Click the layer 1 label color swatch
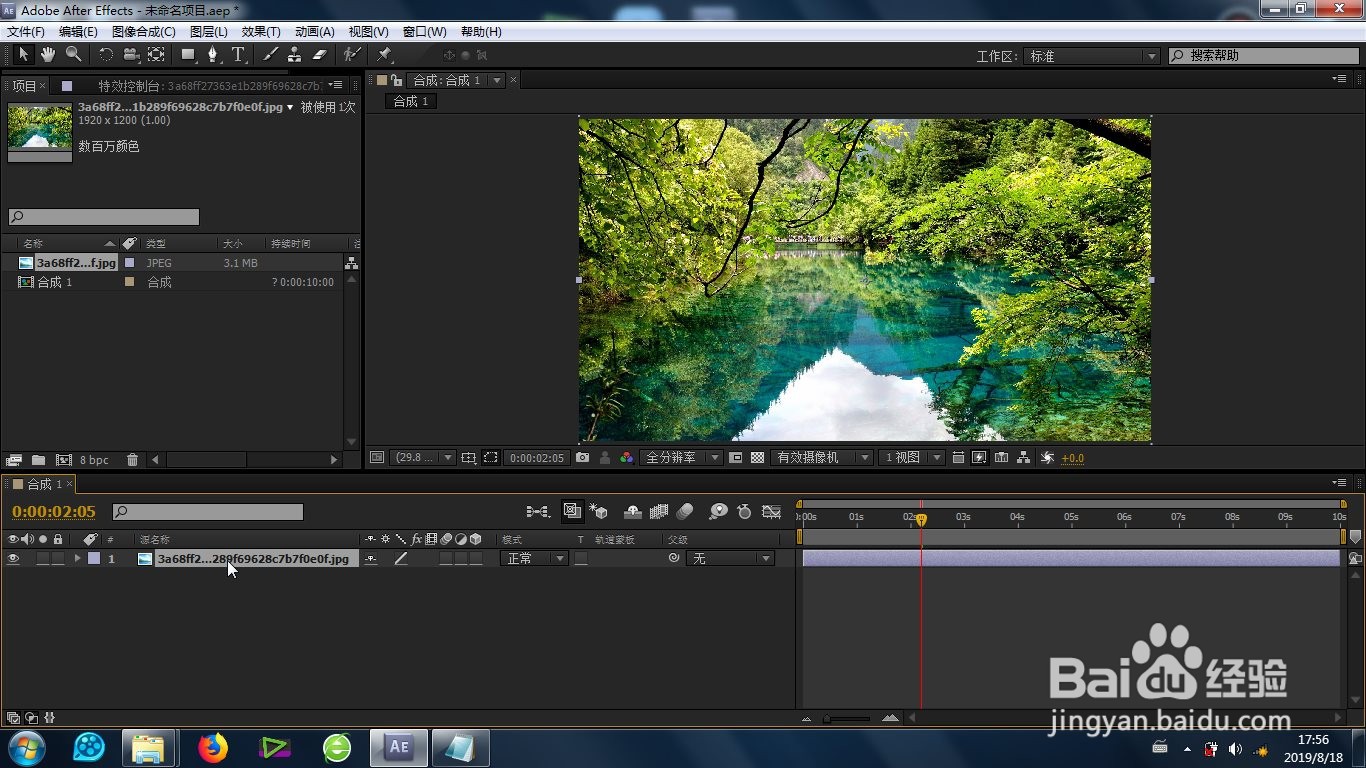 point(94,559)
